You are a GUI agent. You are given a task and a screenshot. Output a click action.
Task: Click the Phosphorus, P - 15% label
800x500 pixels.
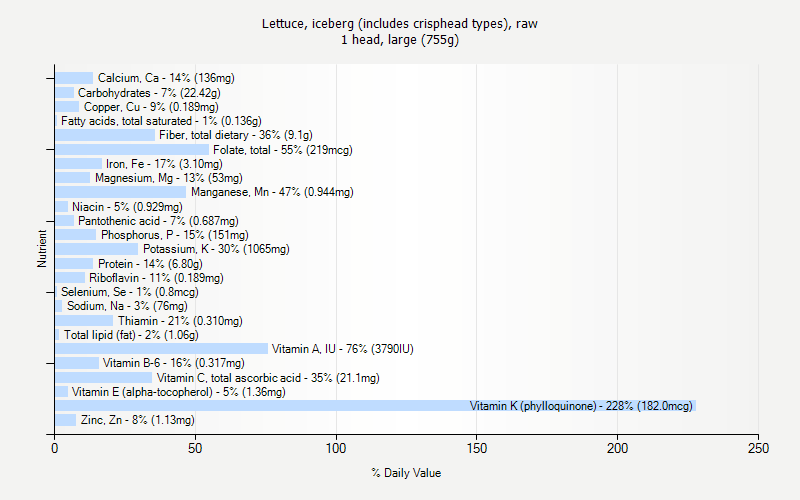click(174, 235)
